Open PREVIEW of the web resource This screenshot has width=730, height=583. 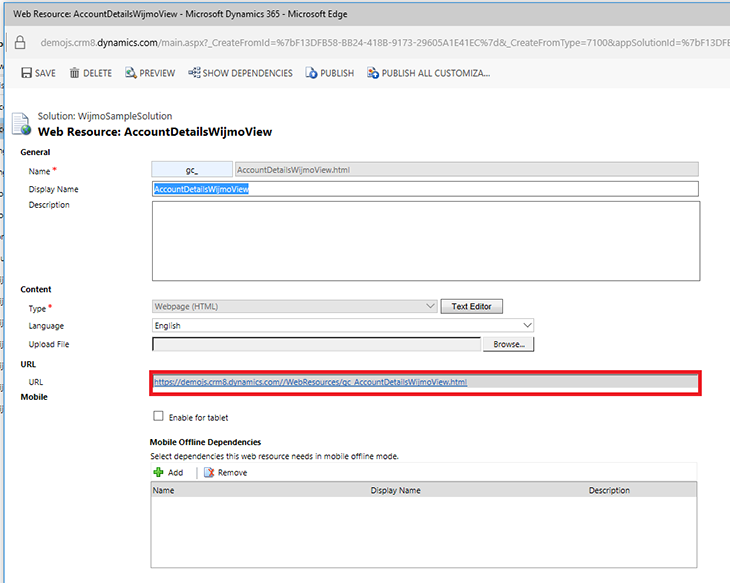point(150,73)
